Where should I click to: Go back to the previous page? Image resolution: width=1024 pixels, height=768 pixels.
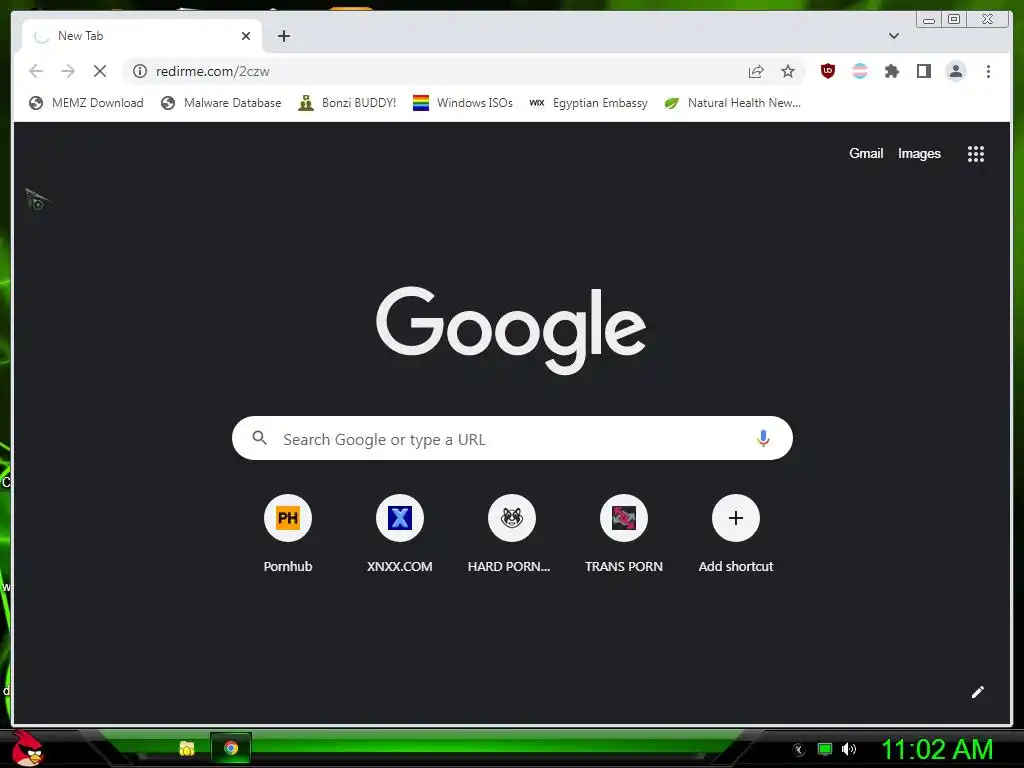point(36,71)
